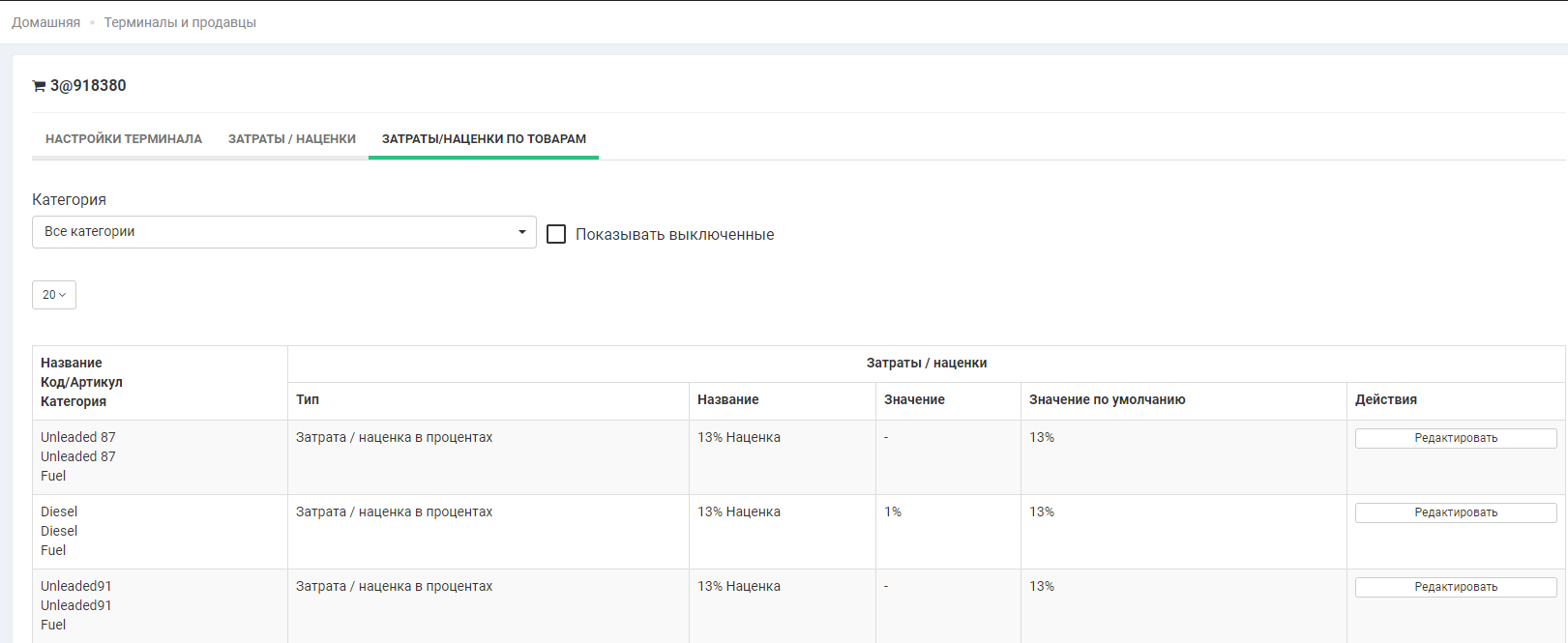
Task: Click the 'Название' header next to 'Тип'
Action: pos(727,399)
